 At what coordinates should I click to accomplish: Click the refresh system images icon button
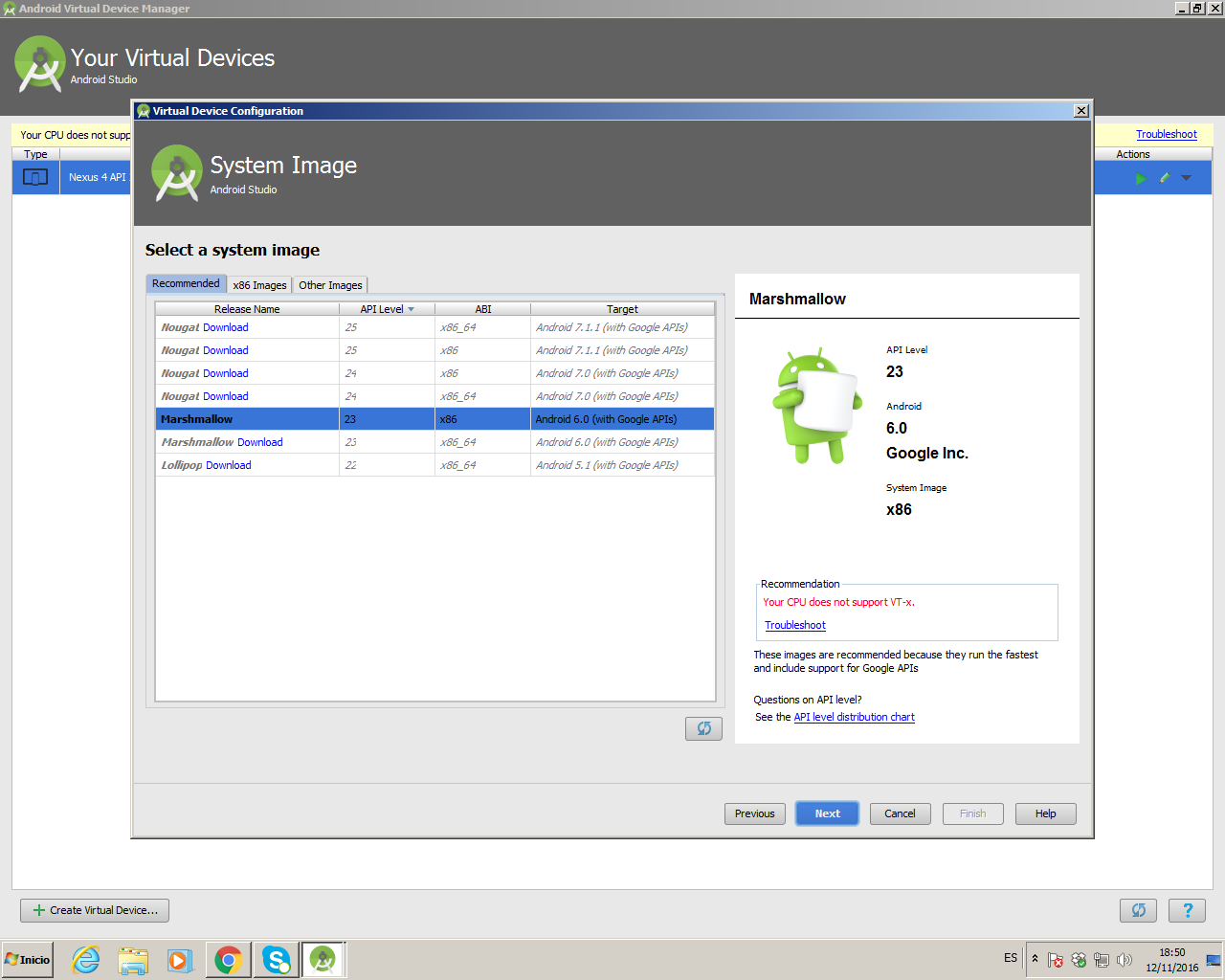pos(703,728)
